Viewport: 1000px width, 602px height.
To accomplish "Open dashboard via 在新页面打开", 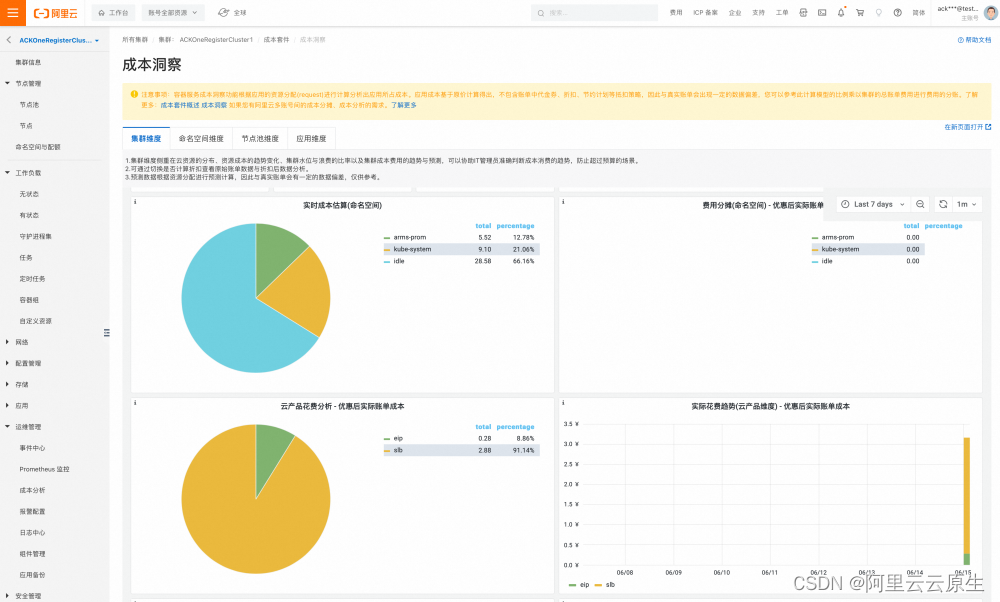I will click(967, 127).
